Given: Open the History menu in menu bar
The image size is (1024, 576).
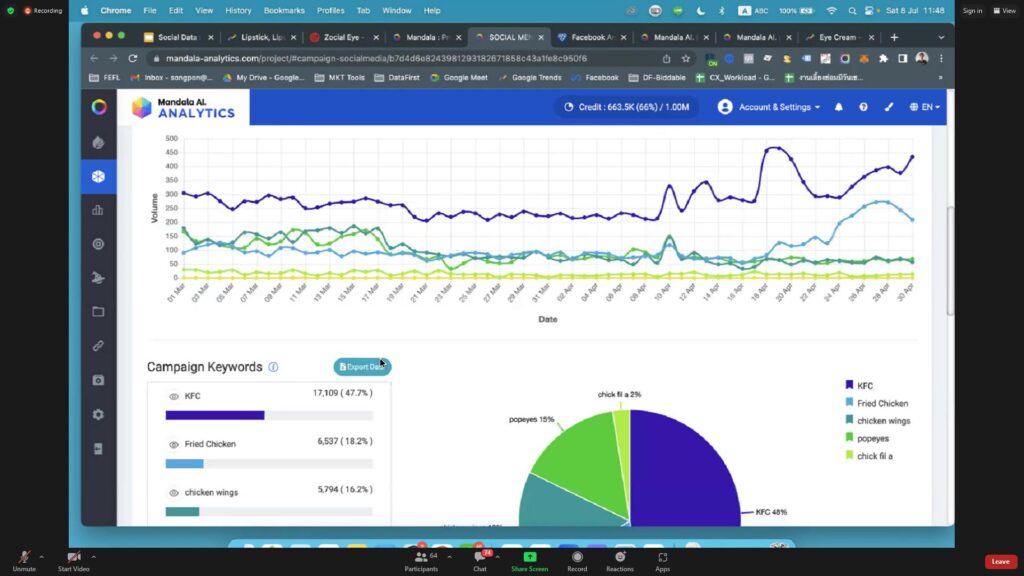Looking at the screenshot, I should pos(238,10).
